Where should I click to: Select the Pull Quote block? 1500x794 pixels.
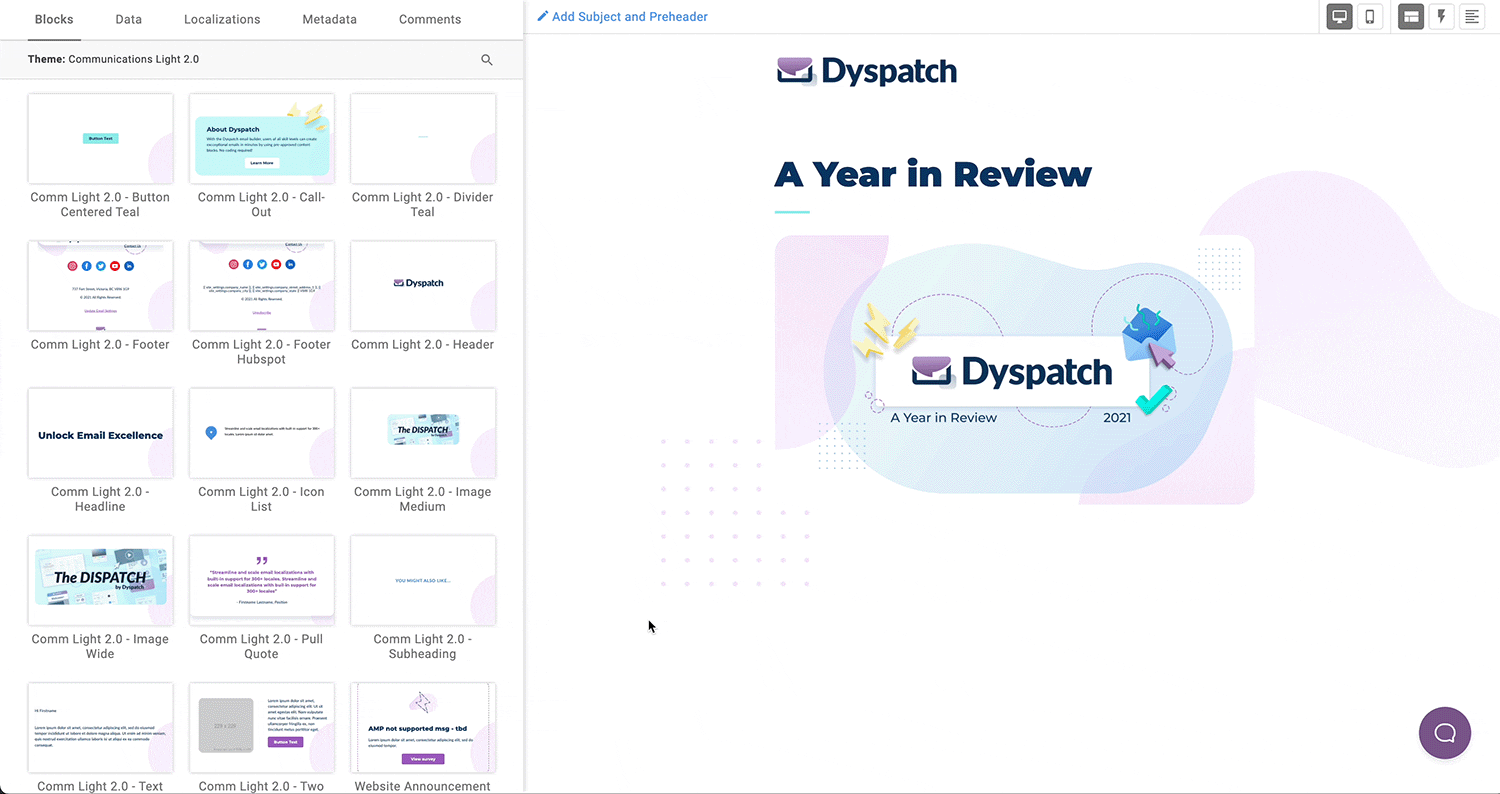261,580
